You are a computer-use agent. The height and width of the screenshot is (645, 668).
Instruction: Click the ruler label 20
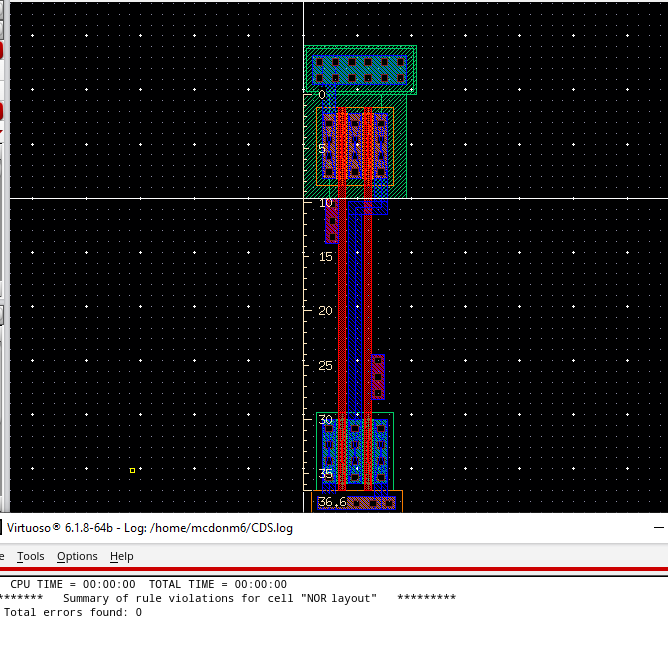tap(325, 311)
